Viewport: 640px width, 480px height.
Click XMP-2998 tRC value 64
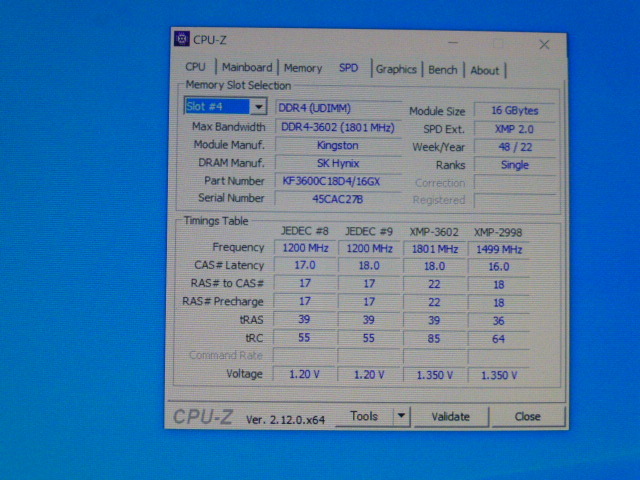tap(499, 339)
